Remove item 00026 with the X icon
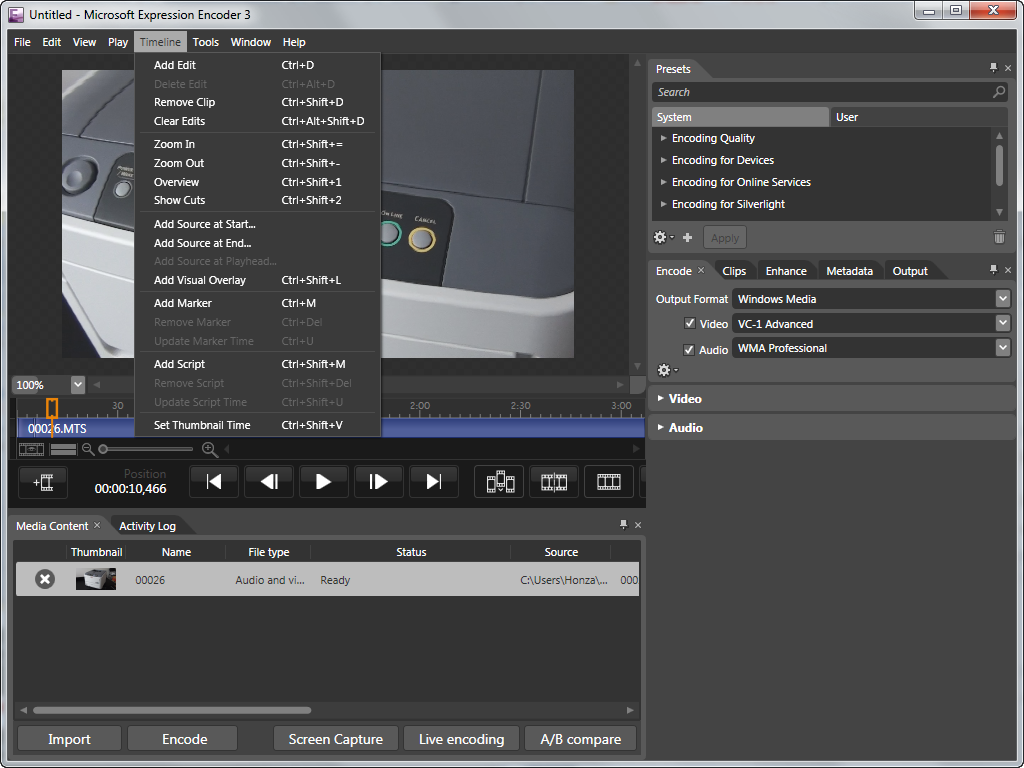The width and height of the screenshot is (1024, 768). [x=44, y=579]
